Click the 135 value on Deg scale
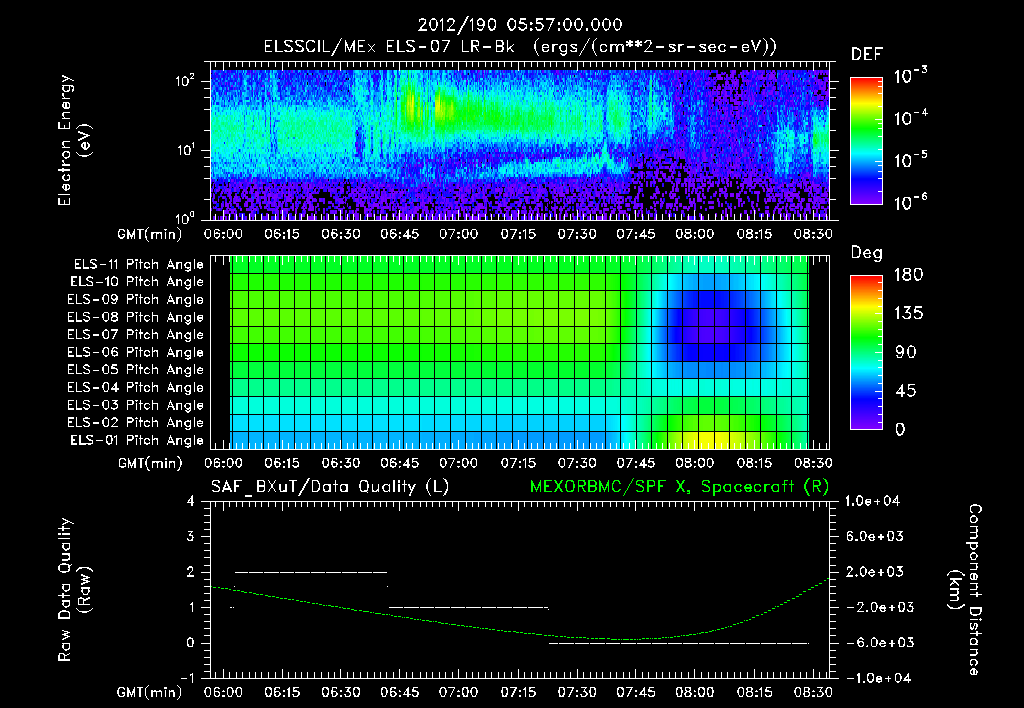Screen dimensions: 1024x708 908,314
